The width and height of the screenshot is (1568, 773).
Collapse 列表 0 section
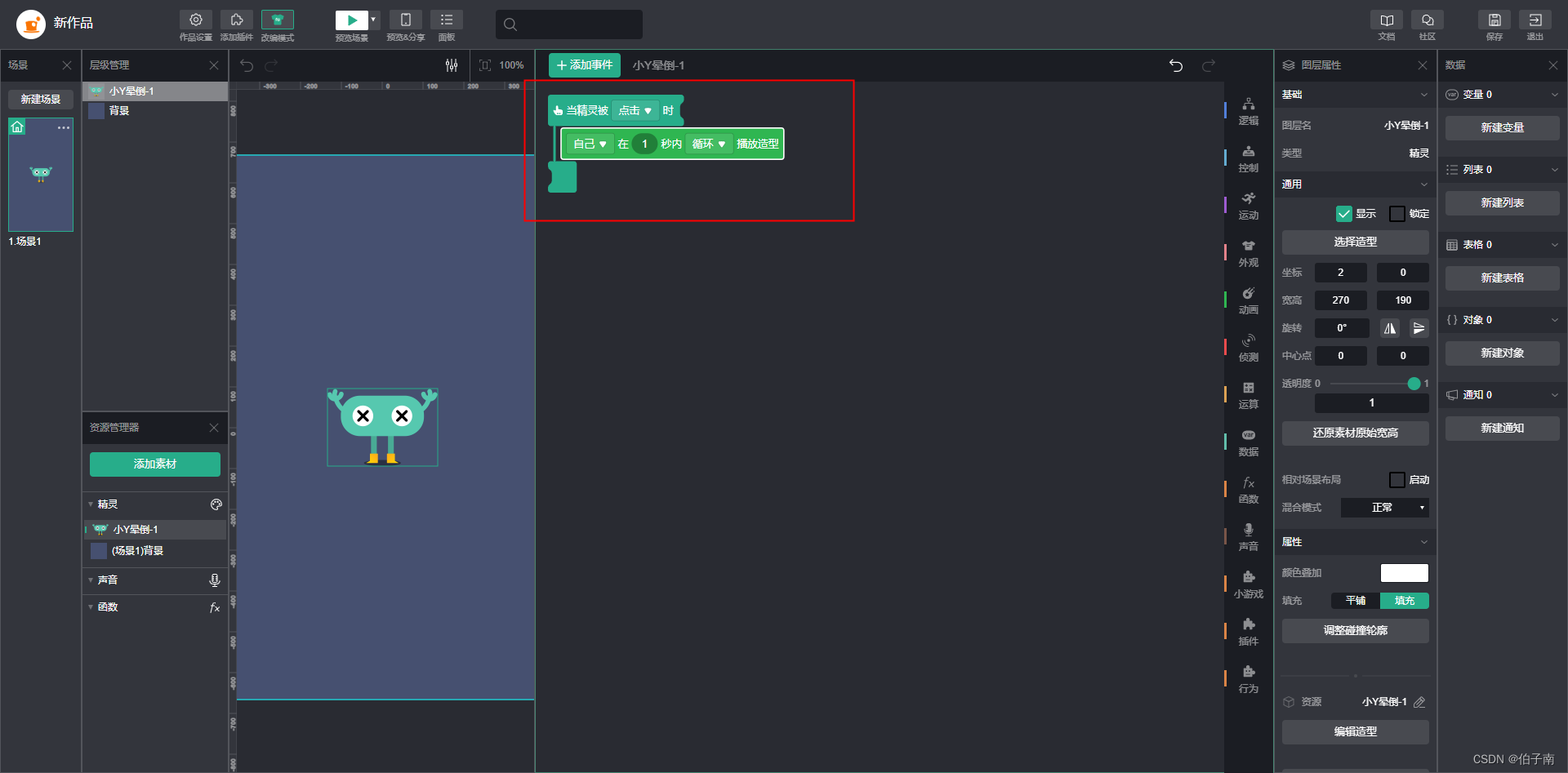coord(1555,170)
